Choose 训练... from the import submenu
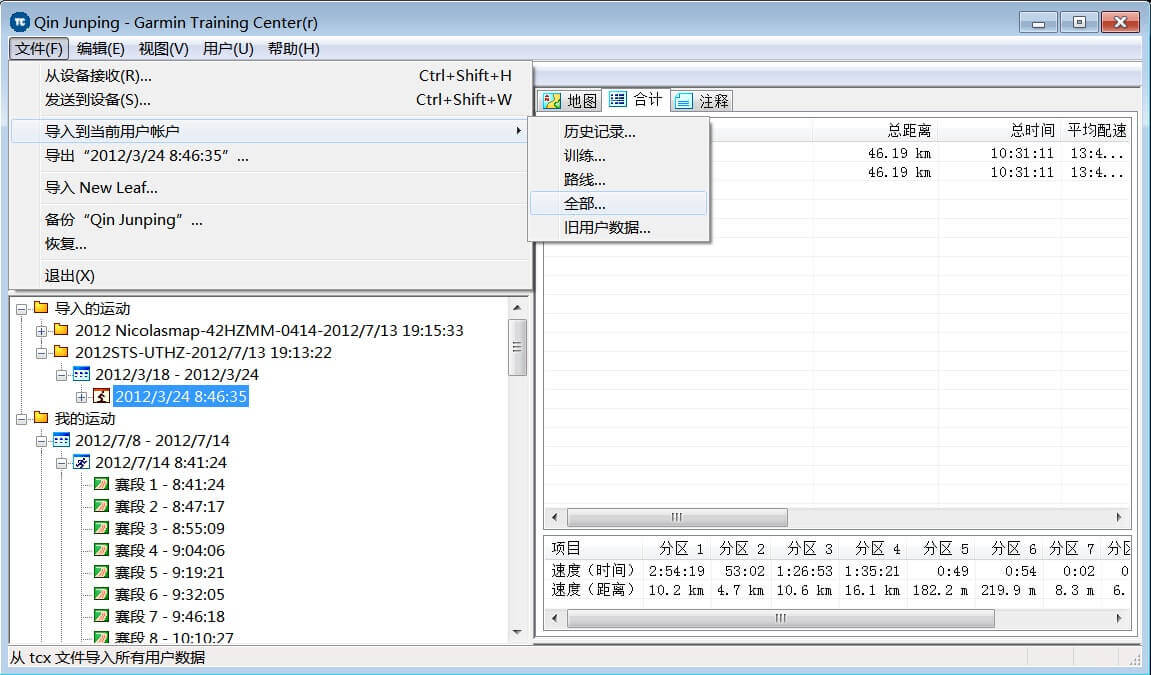Screen dimensions: 1151x675 tap(618, 156)
